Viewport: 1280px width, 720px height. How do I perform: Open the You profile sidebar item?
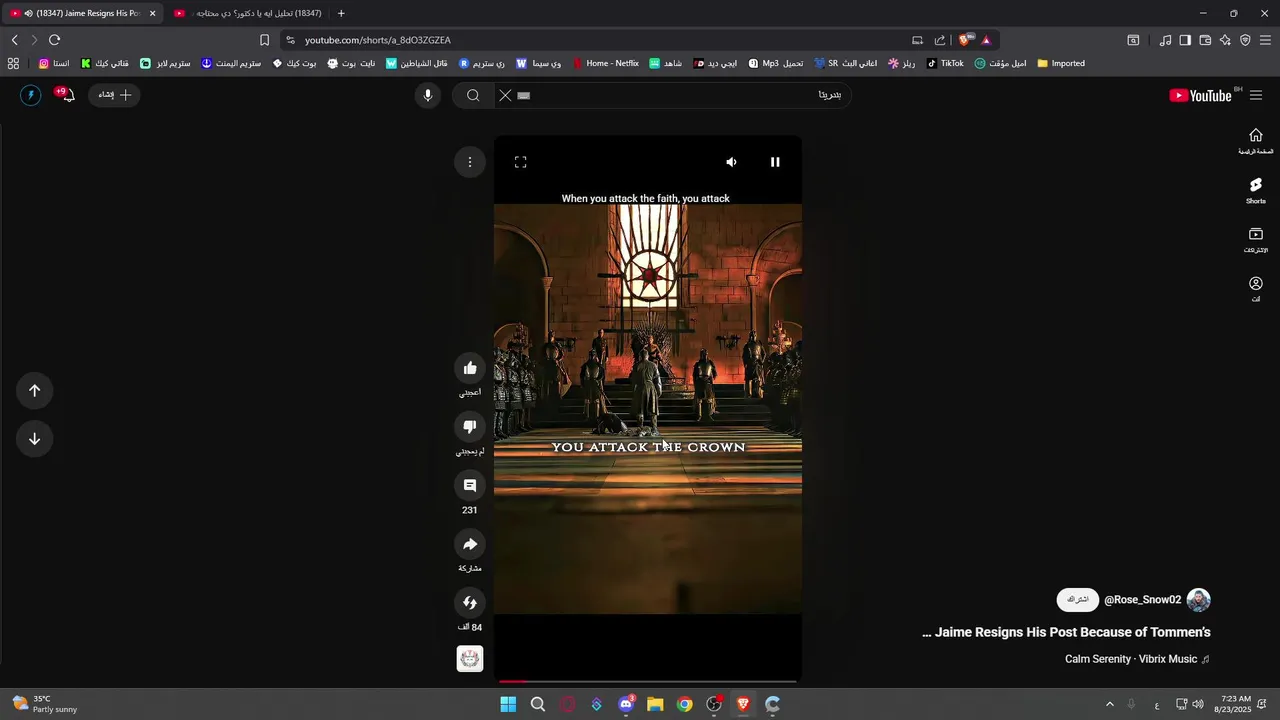tap(1256, 289)
